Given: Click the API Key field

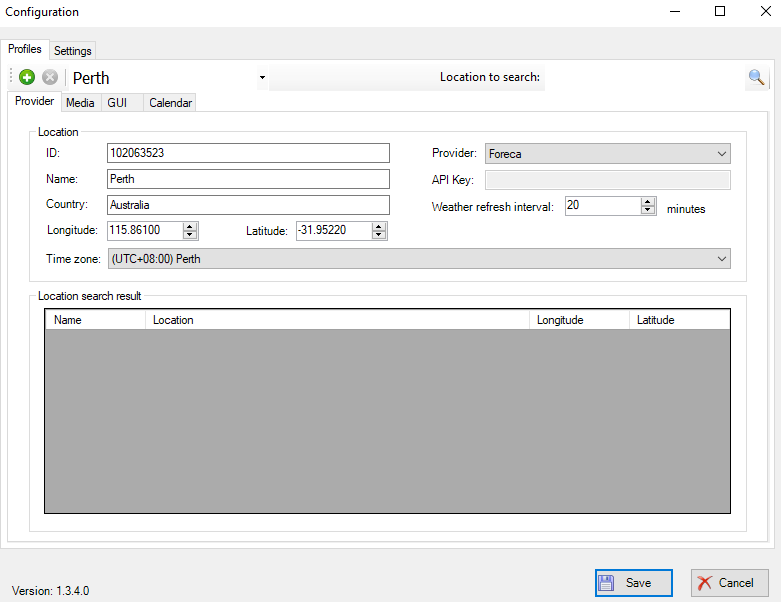Looking at the screenshot, I should 608,180.
